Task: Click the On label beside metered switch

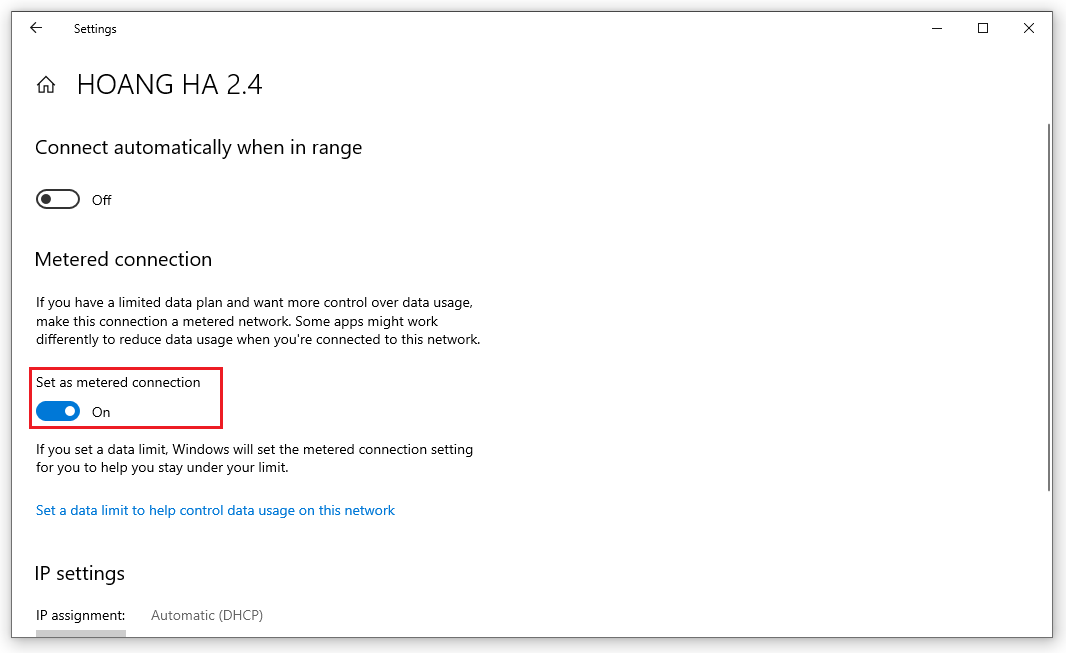Action: [x=101, y=412]
